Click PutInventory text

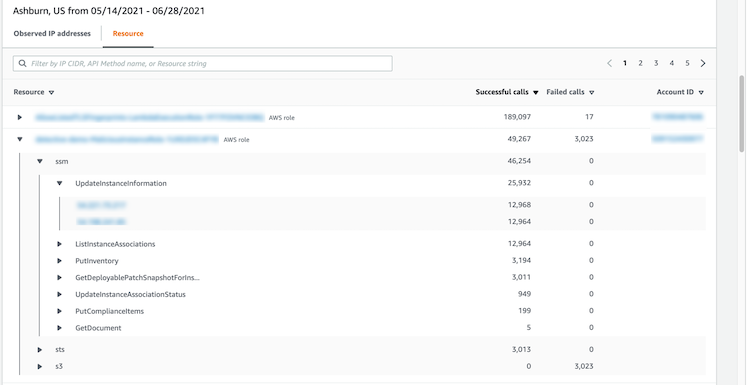click(x=97, y=261)
